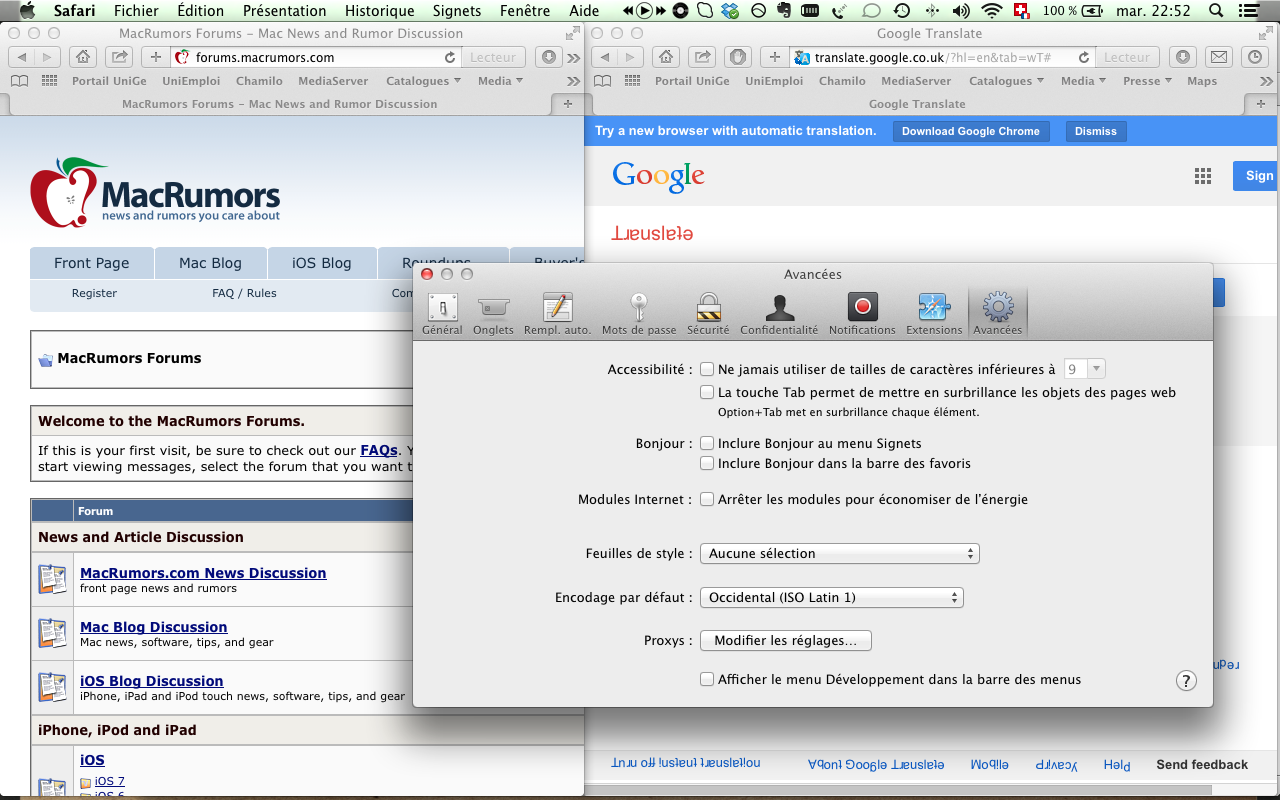Click the history clock toolbar icon
The image size is (1280, 800).
(1257, 57)
